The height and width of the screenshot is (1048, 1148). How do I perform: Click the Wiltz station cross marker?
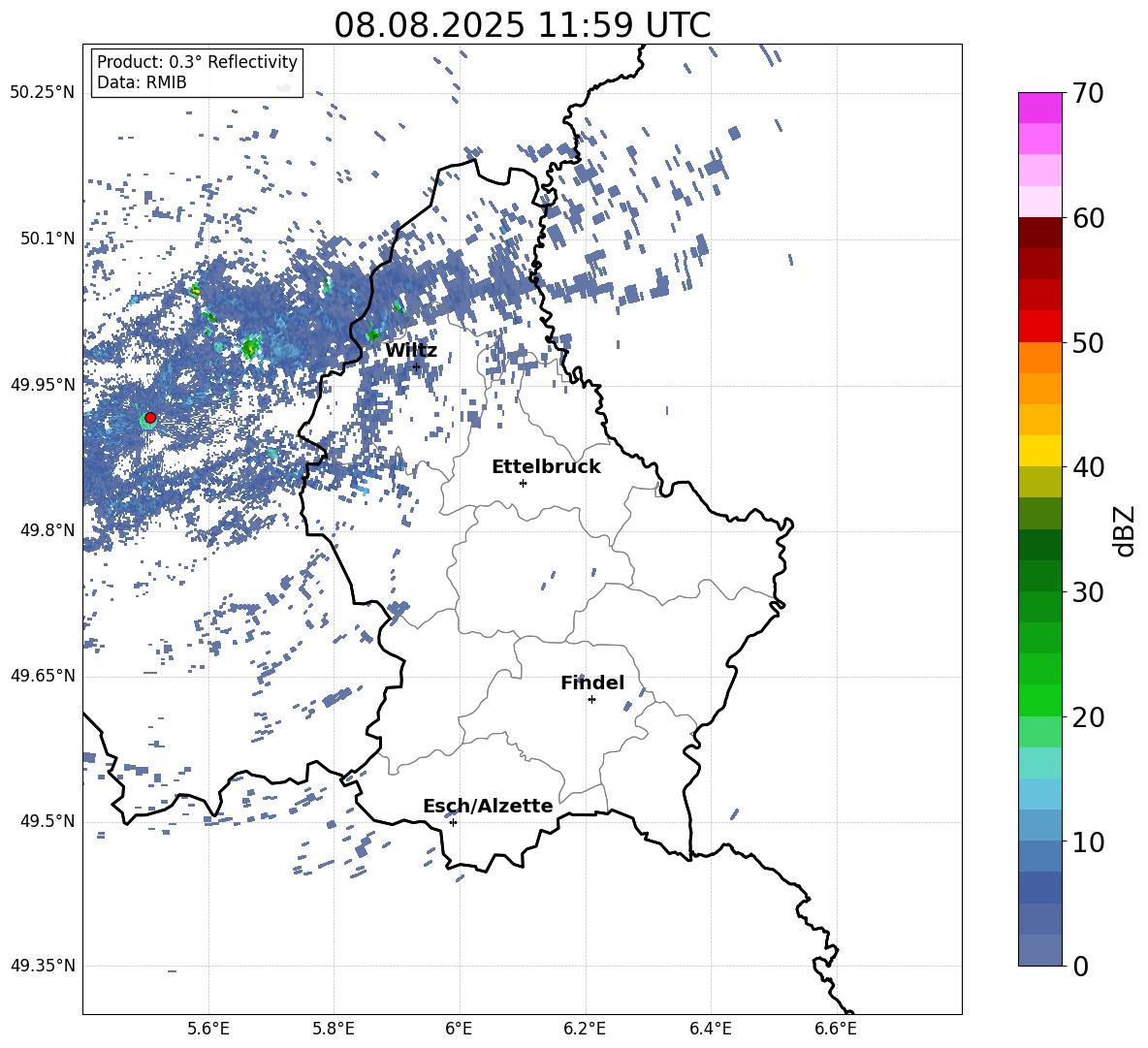(x=417, y=366)
